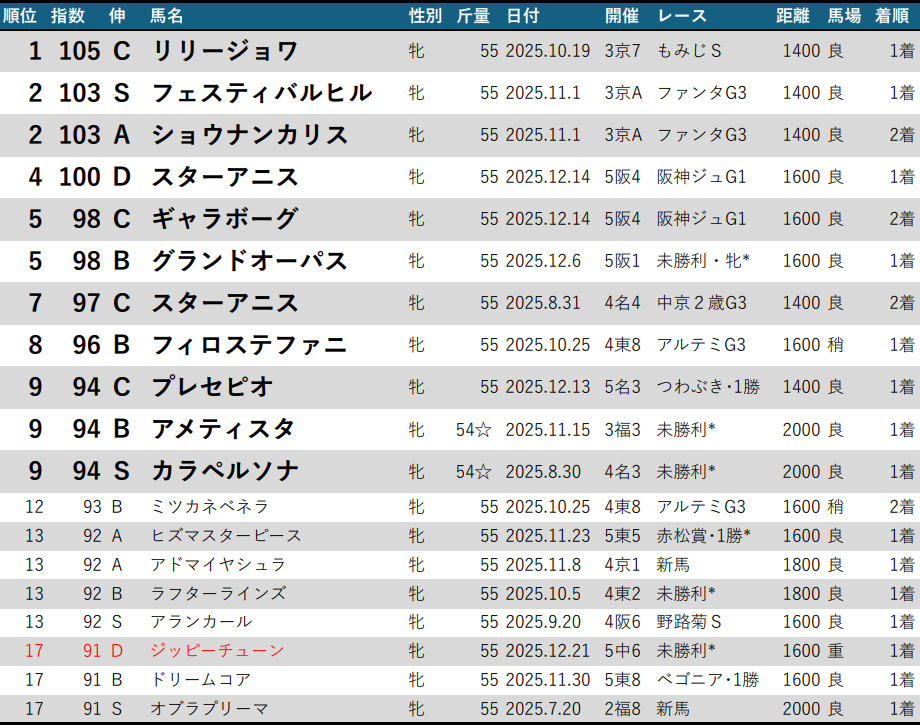Open the フェスティバルヒル horse entry
The image size is (920, 725).
262,93
